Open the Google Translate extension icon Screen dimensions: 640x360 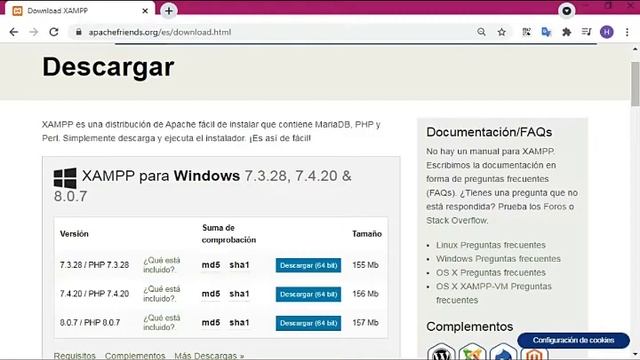tap(546, 32)
